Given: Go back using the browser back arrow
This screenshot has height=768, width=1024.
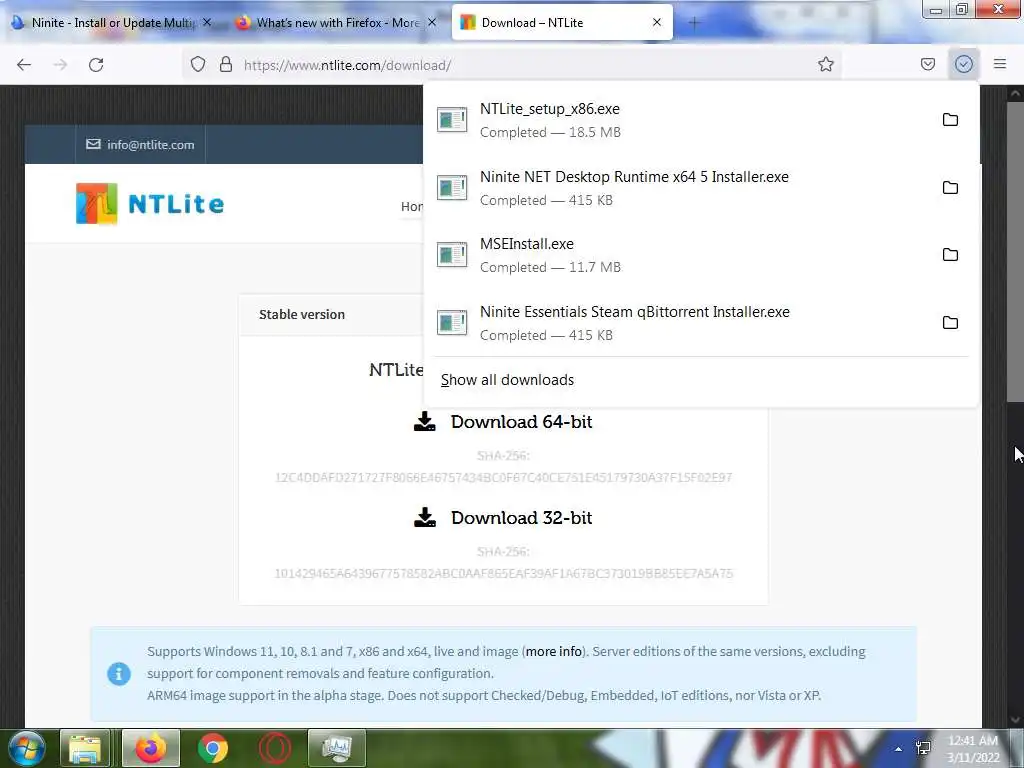Looking at the screenshot, I should 24,65.
